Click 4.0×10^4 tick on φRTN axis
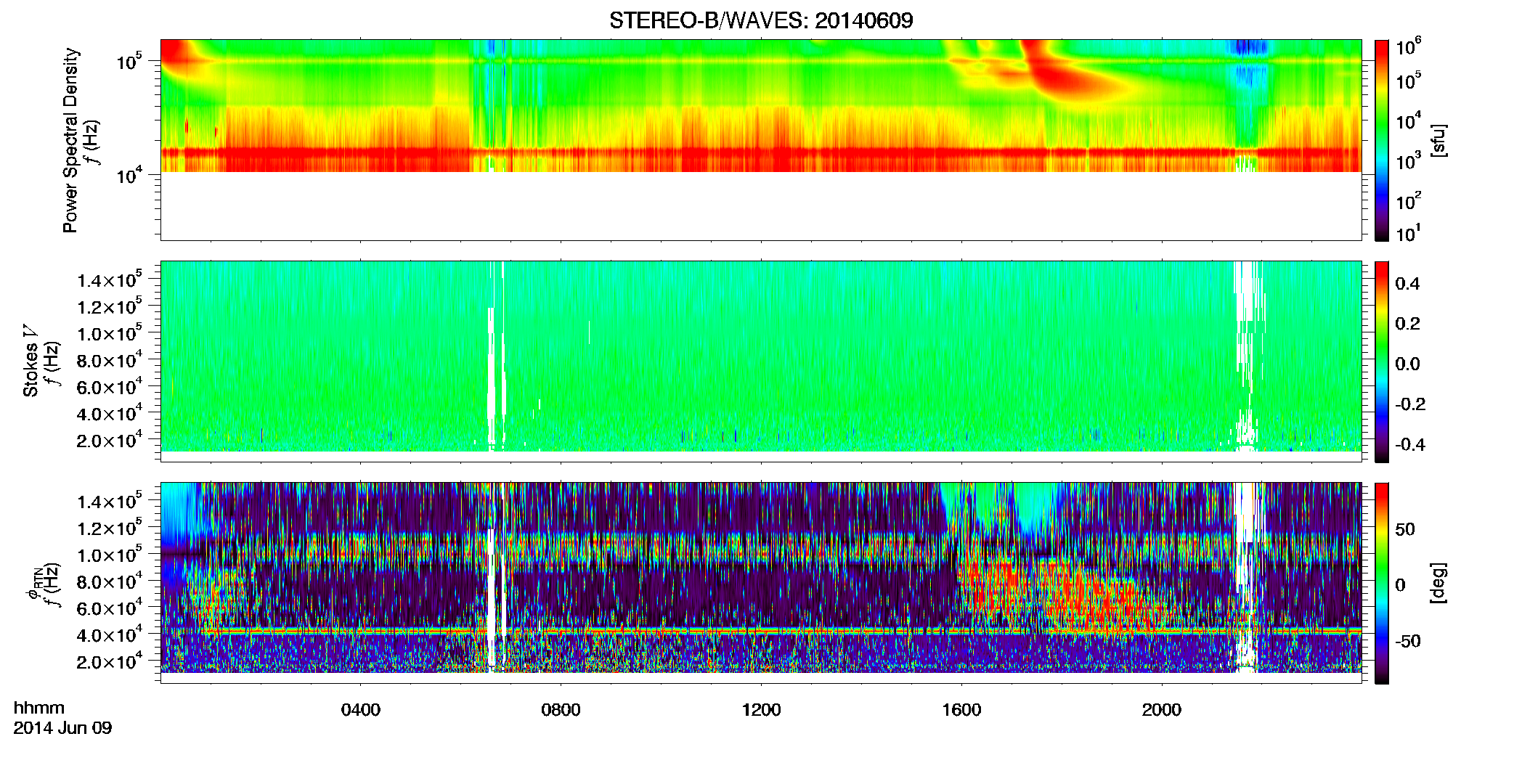This screenshot has width=1522, height=784. click(109, 635)
